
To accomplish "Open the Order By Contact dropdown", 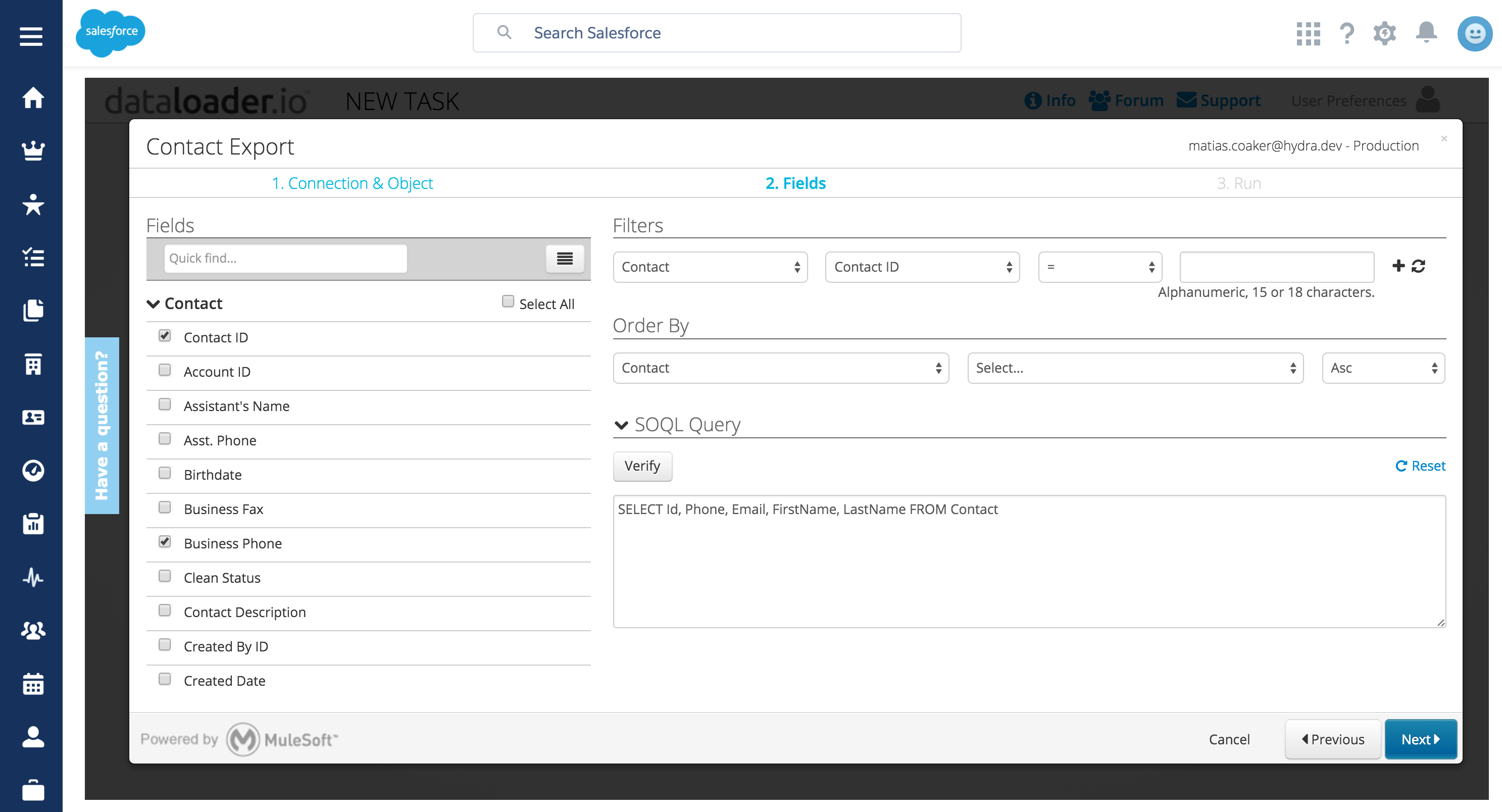I will [781, 368].
